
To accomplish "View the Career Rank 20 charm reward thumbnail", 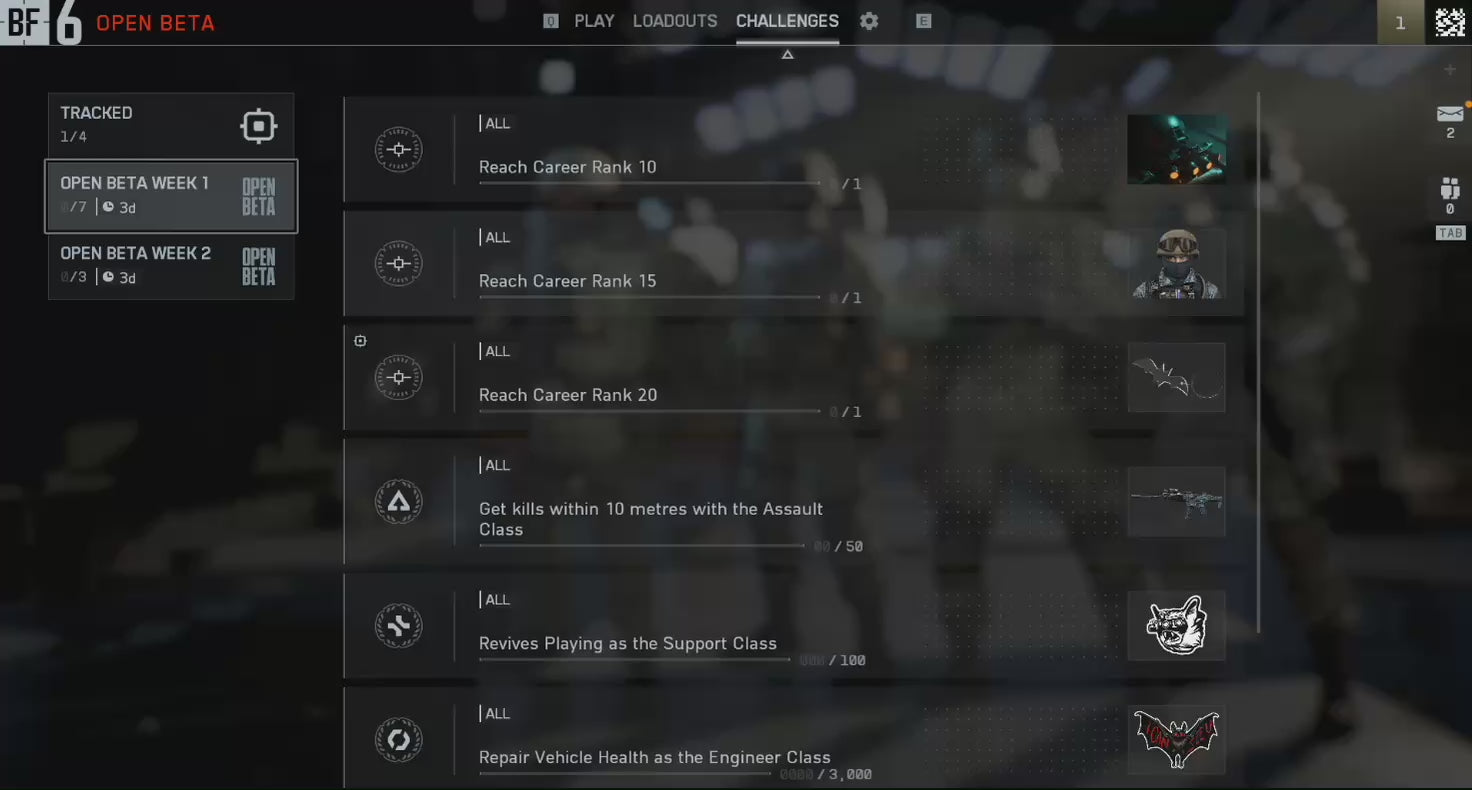I will tap(1177, 377).
